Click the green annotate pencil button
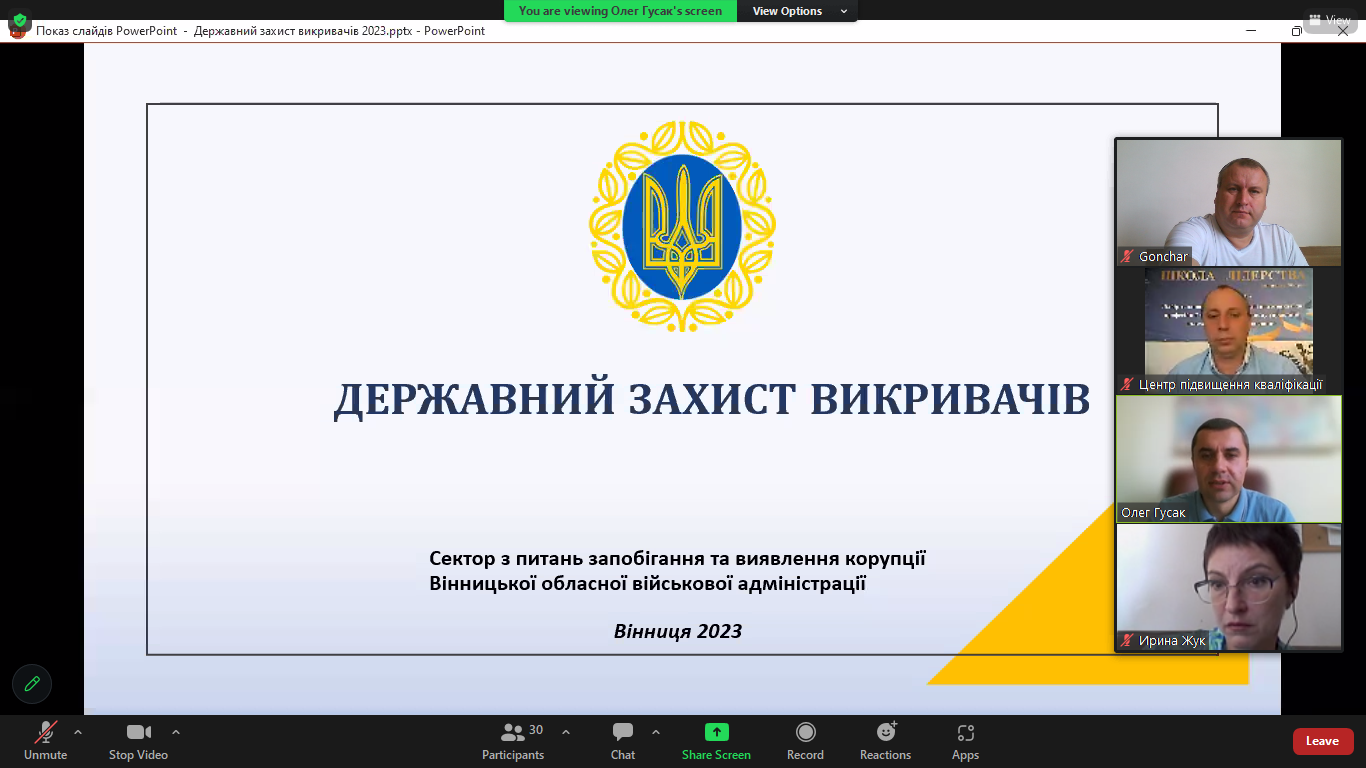 coord(32,684)
